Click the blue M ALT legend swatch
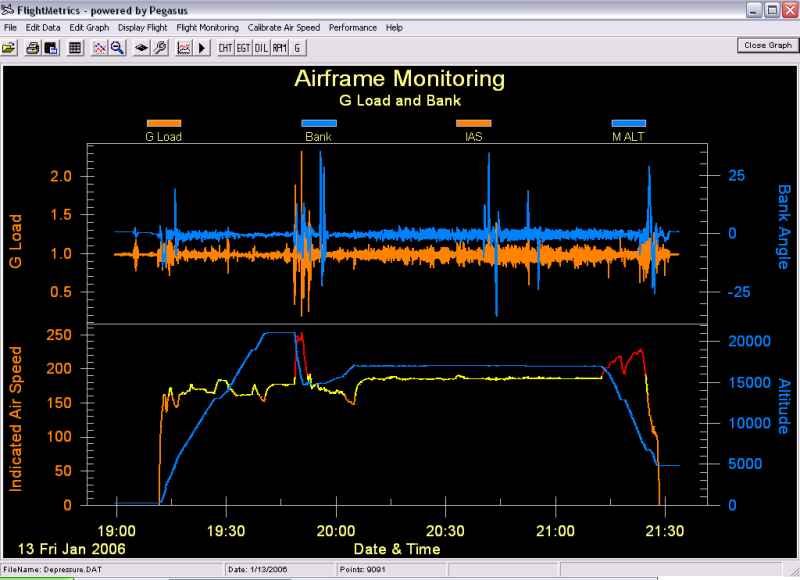This screenshot has width=800, height=580. click(629, 123)
